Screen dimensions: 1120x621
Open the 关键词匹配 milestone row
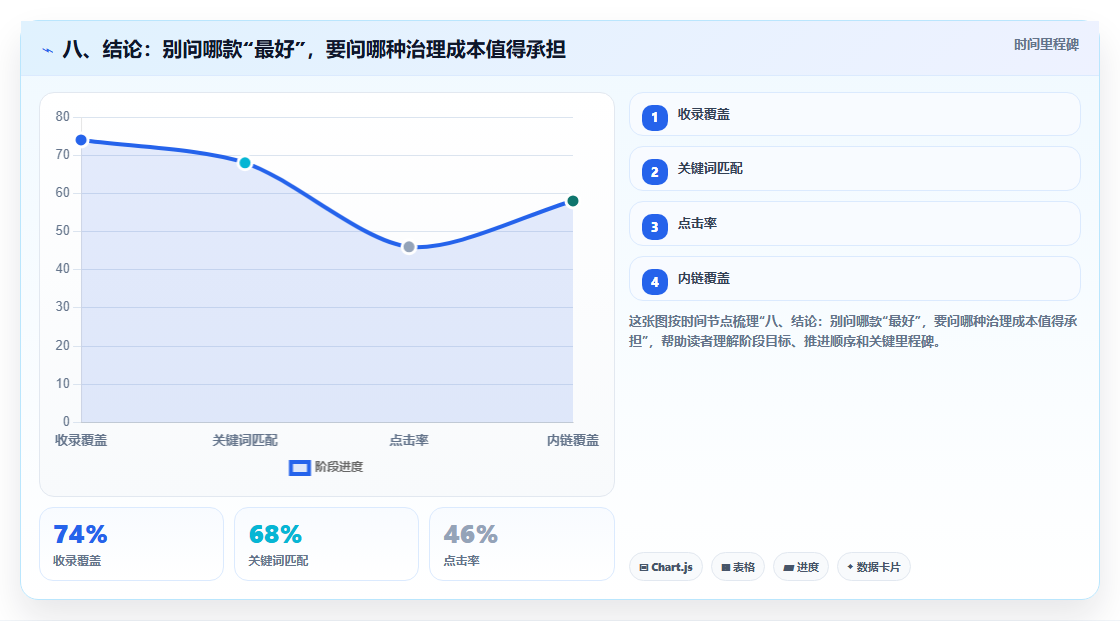(854, 169)
